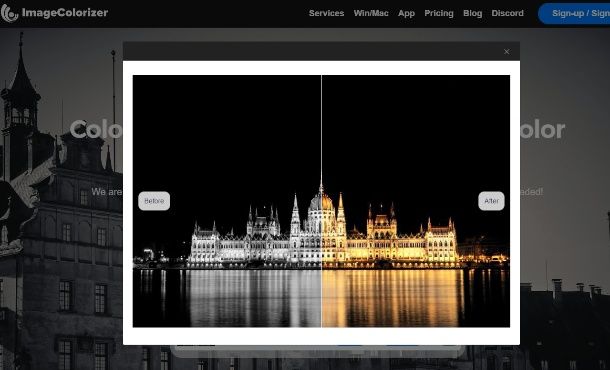Click the golden colorized half of Parliament photo
Viewport: 610px width, 370px height.
[x=416, y=201]
